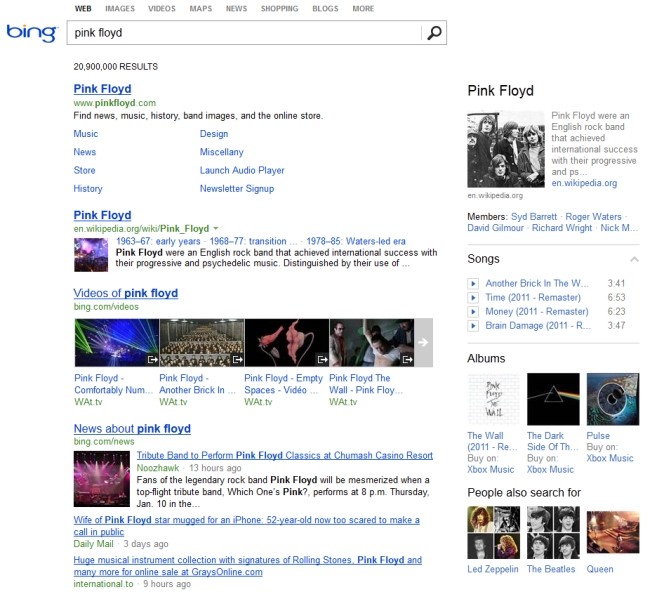Play Money (2011 - Remaster) song
Screen dimensions: 650x592
(x=473, y=312)
